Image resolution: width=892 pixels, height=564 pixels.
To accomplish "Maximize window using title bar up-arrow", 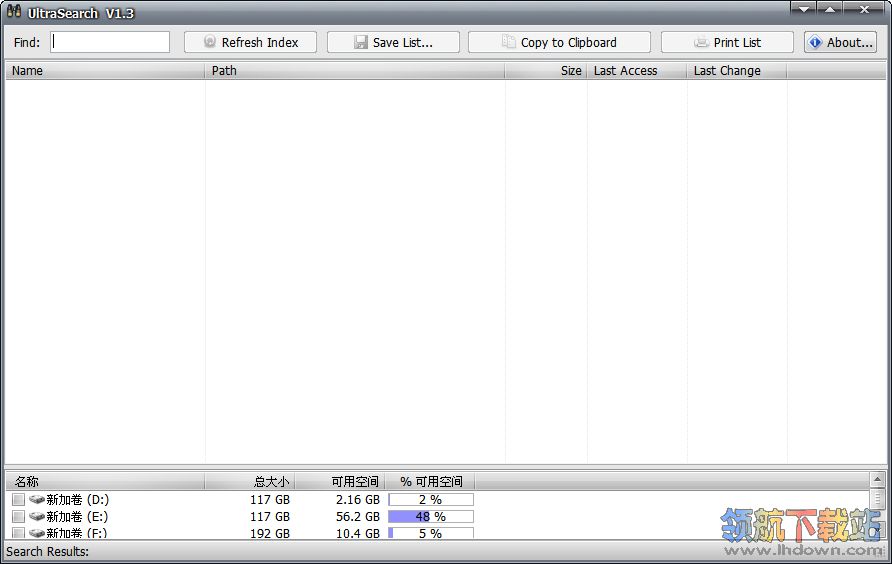I will coord(830,9).
